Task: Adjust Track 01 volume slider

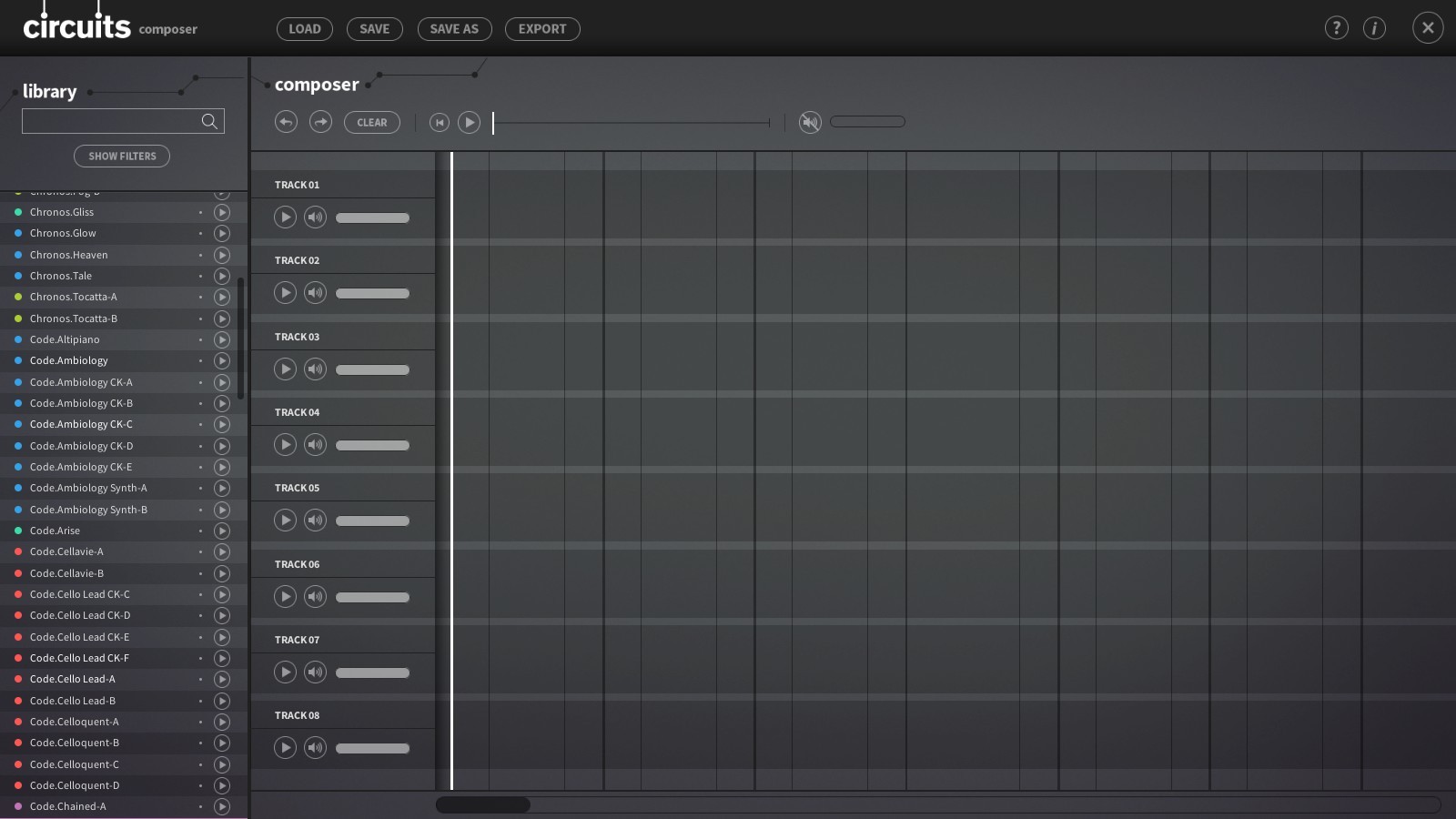Action: pyautogui.click(x=373, y=217)
